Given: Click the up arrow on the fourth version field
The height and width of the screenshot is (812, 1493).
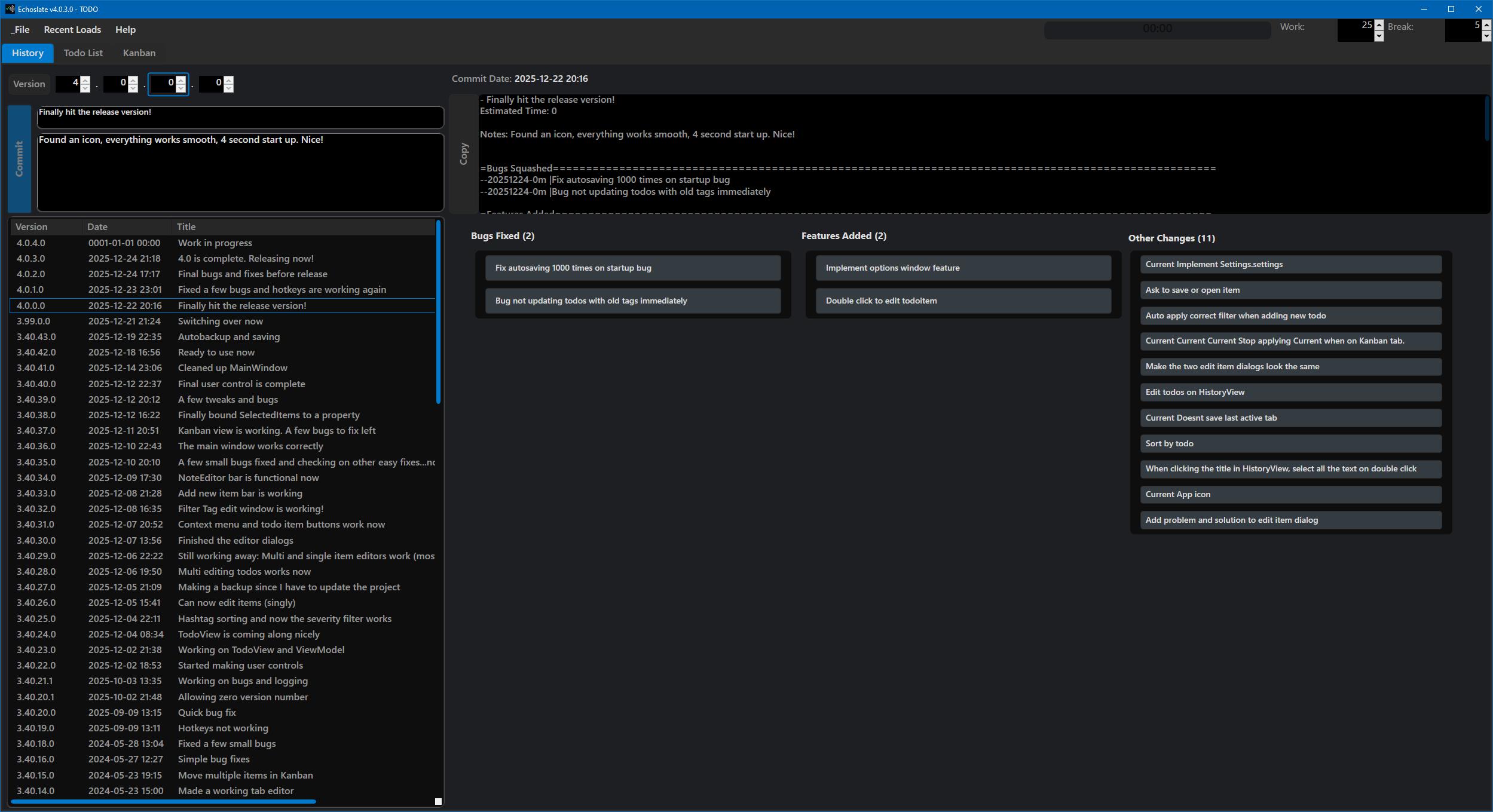Looking at the screenshot, I should click(x=228, y=79).
